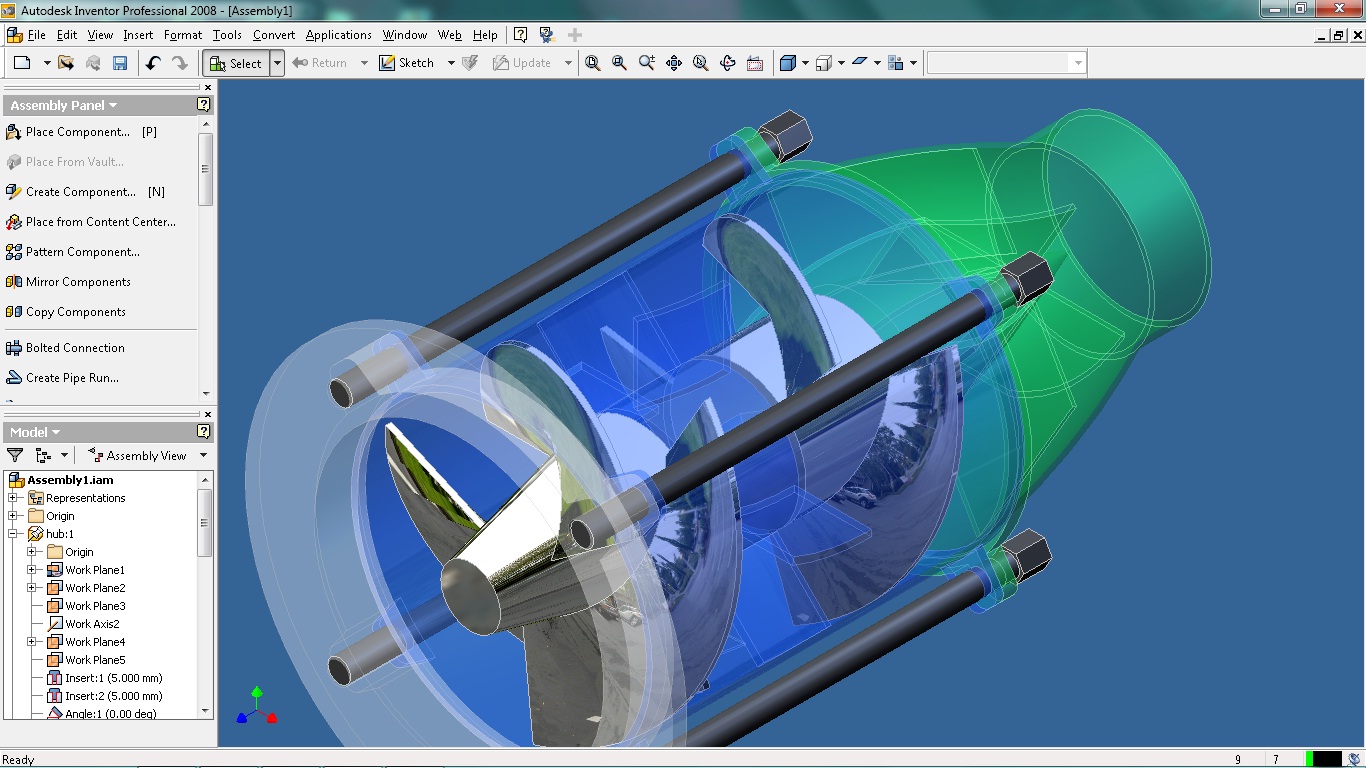Click the Save icon in toolbar
The height and width of the screenshot is (768, 1366).
(120, 63)
